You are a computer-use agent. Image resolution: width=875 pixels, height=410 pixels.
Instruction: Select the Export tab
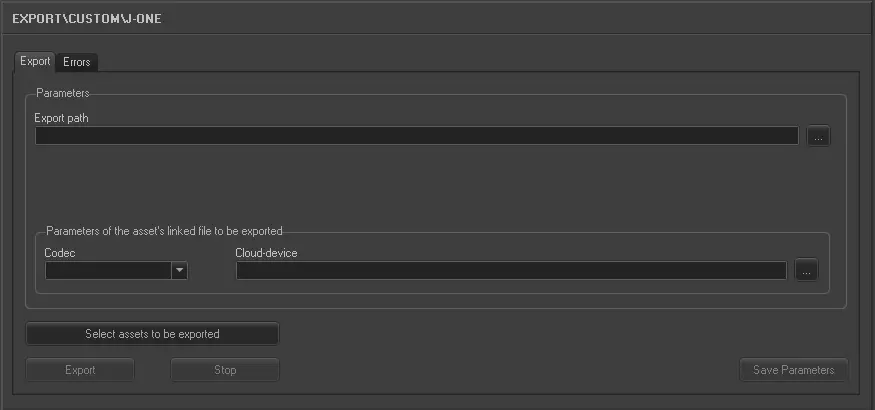[35, 61]
